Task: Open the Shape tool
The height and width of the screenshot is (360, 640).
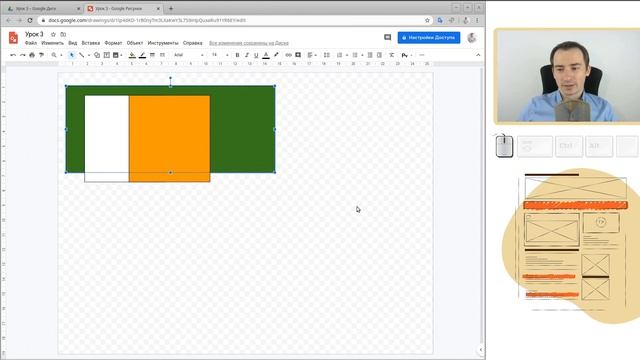Action: click(97, 55)
